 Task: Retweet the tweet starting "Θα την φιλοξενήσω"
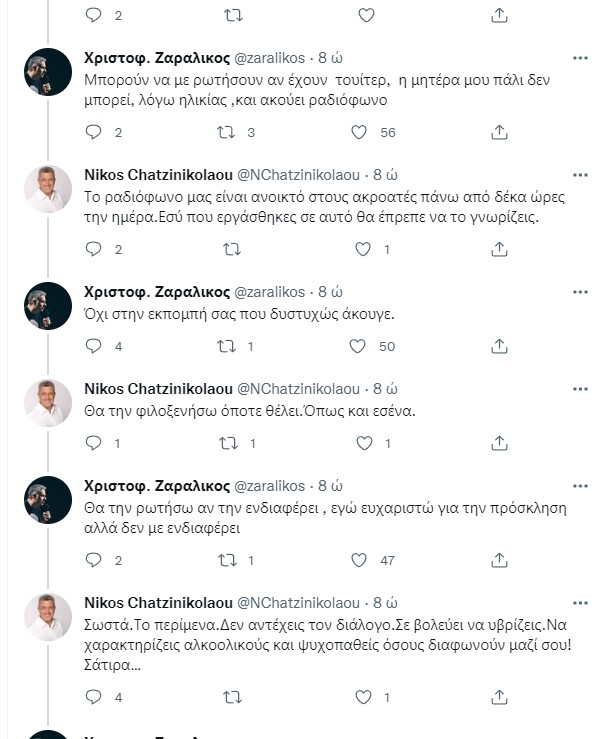point(226,443)
